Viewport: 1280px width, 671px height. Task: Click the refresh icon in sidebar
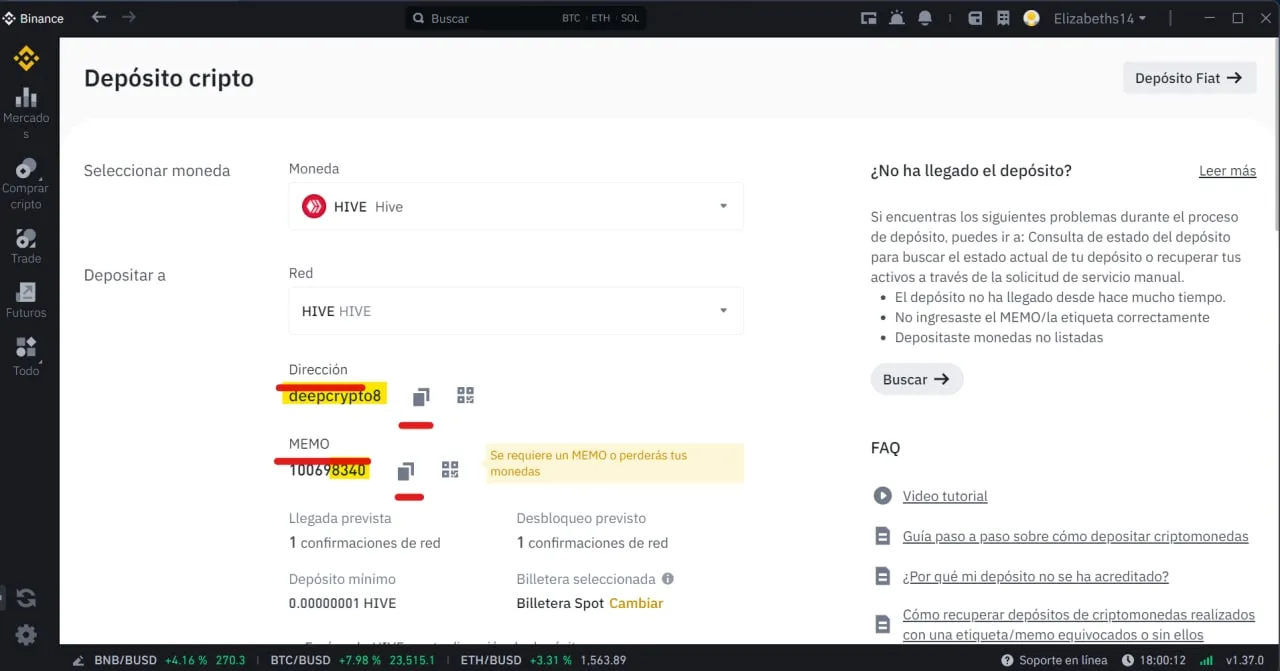pyautogui.click(x=26, y=598)
